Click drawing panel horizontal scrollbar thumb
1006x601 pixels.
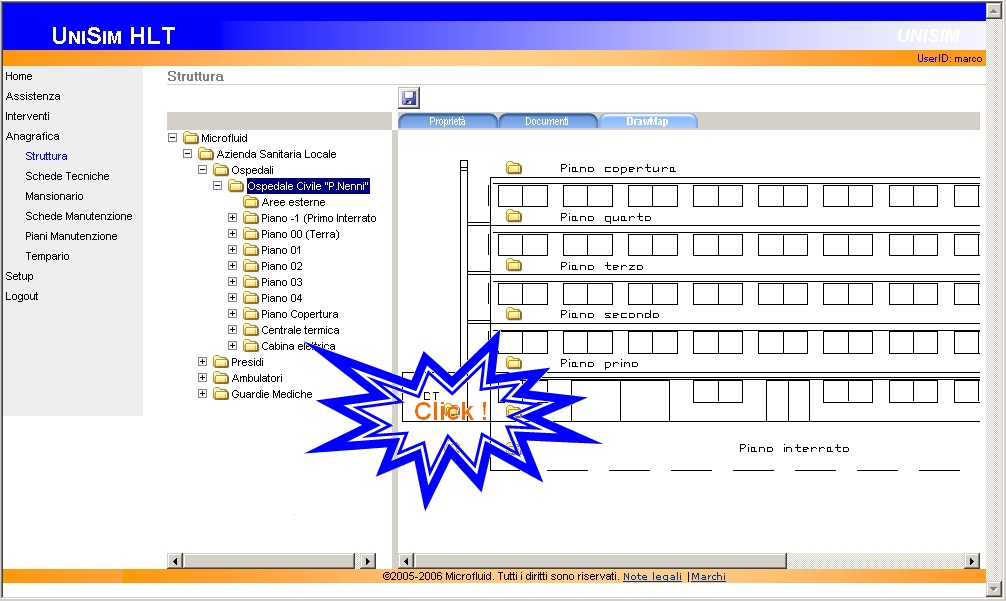click(x=601, y=561)
